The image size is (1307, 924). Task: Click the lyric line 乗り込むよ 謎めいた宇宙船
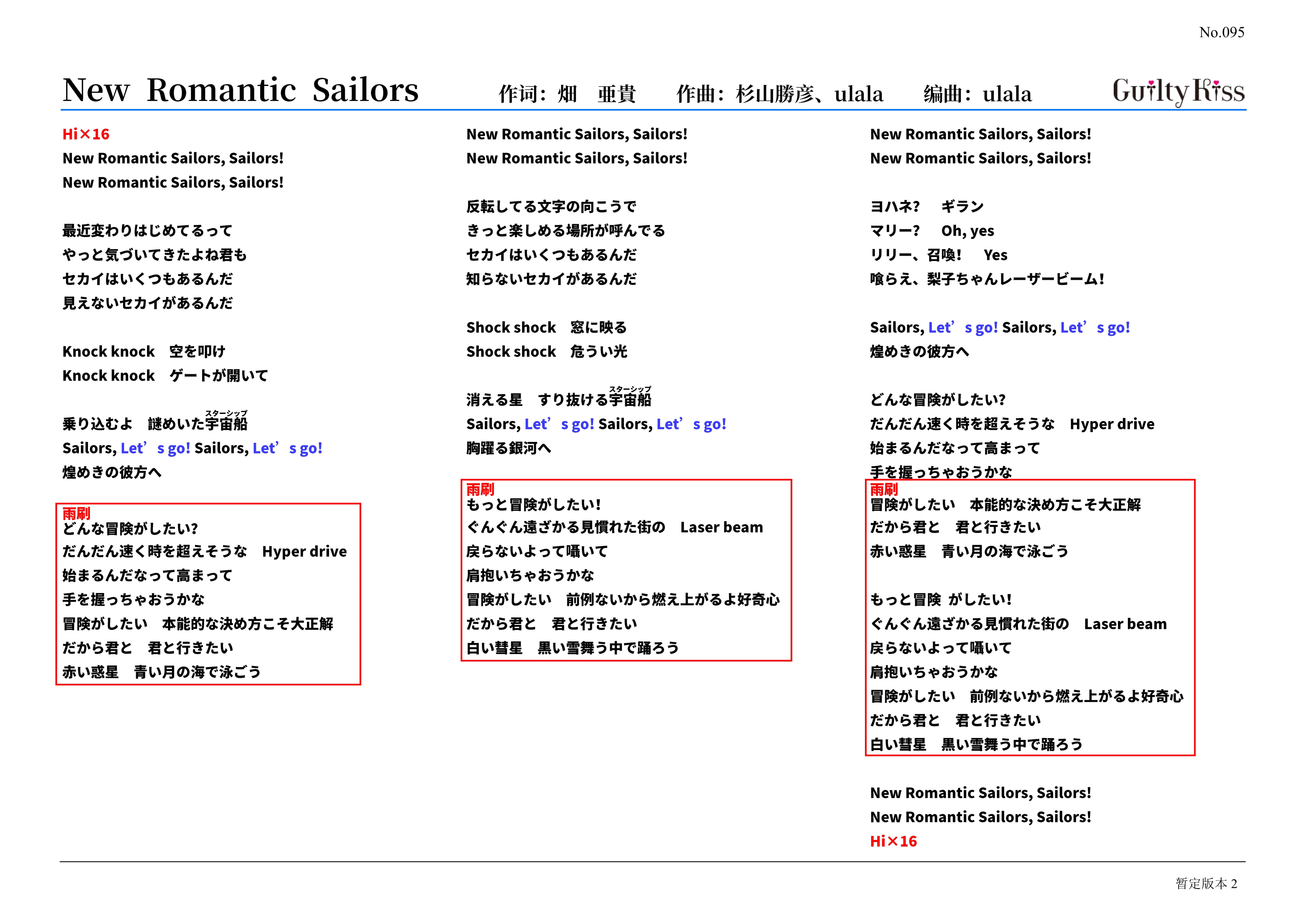point(155,424)
